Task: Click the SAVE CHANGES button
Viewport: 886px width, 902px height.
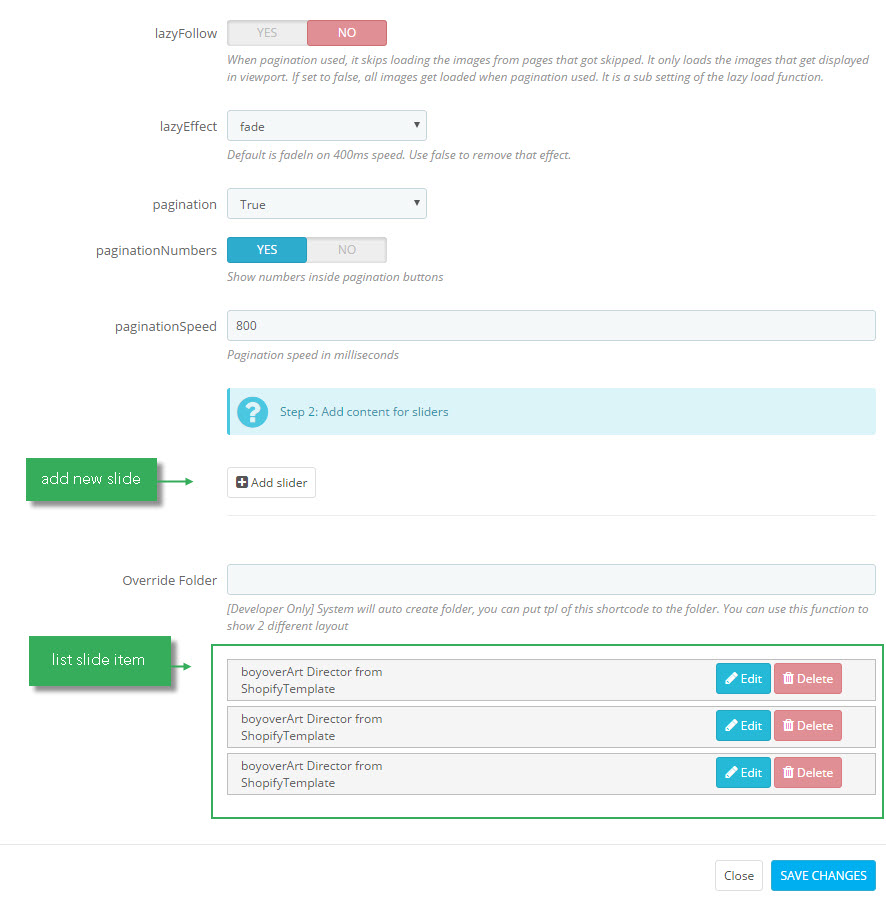Action: pos(823,876)
